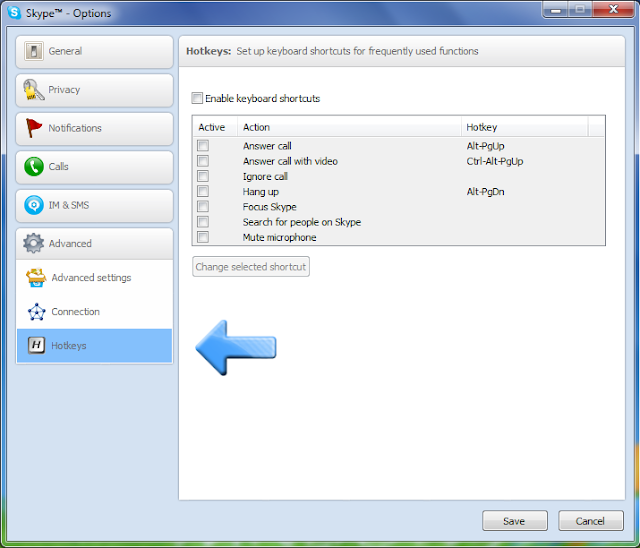Open the General options section
Screen dimensions: 640x548
pos(94,52)
